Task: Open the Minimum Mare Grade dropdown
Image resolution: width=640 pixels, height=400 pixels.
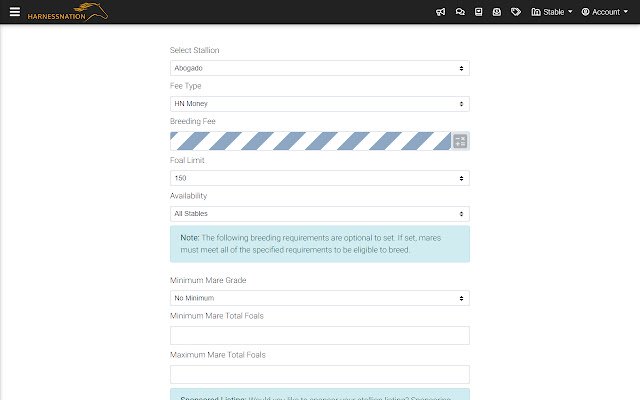Action: point(320,298)
